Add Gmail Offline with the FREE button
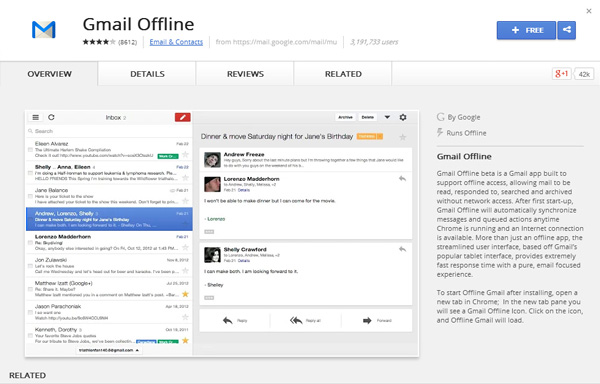 tap(526, 30)
